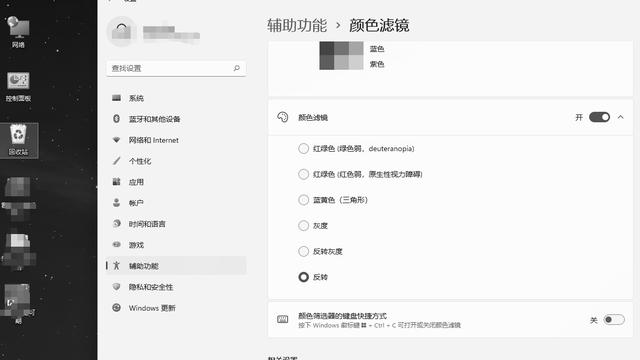This screenshot has height=360, width=640.
Task: Select the 蓝黄色 radio button
Action: click(303, 200)
